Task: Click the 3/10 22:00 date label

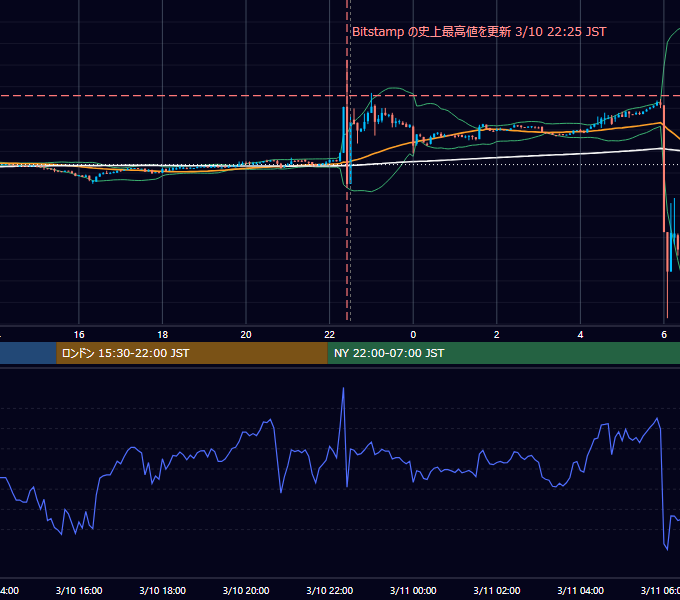Action: click(x=330, y=590)
